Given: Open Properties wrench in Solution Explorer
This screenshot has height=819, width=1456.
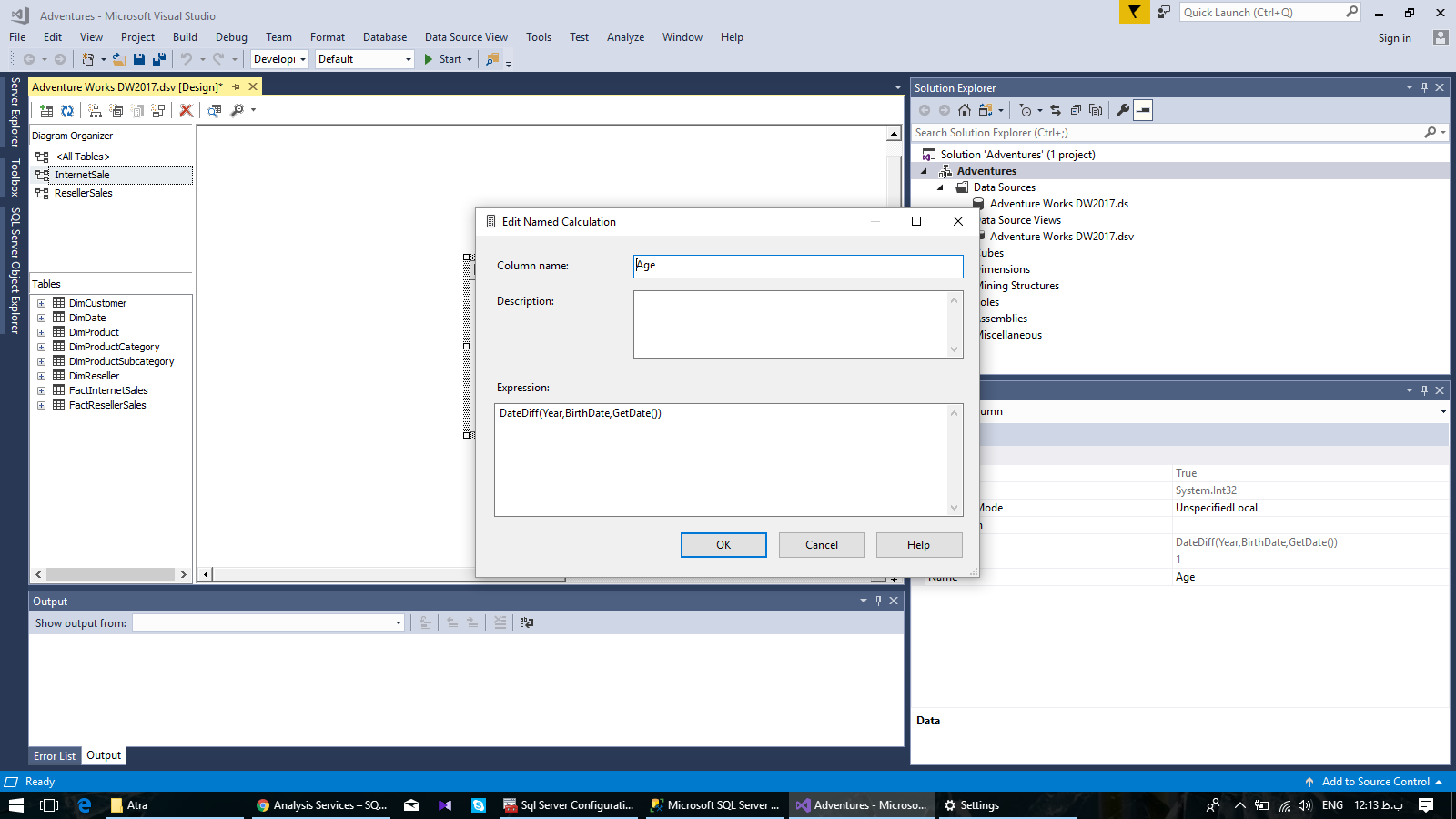Looking at the screenshot, I should coord(1123,110).
